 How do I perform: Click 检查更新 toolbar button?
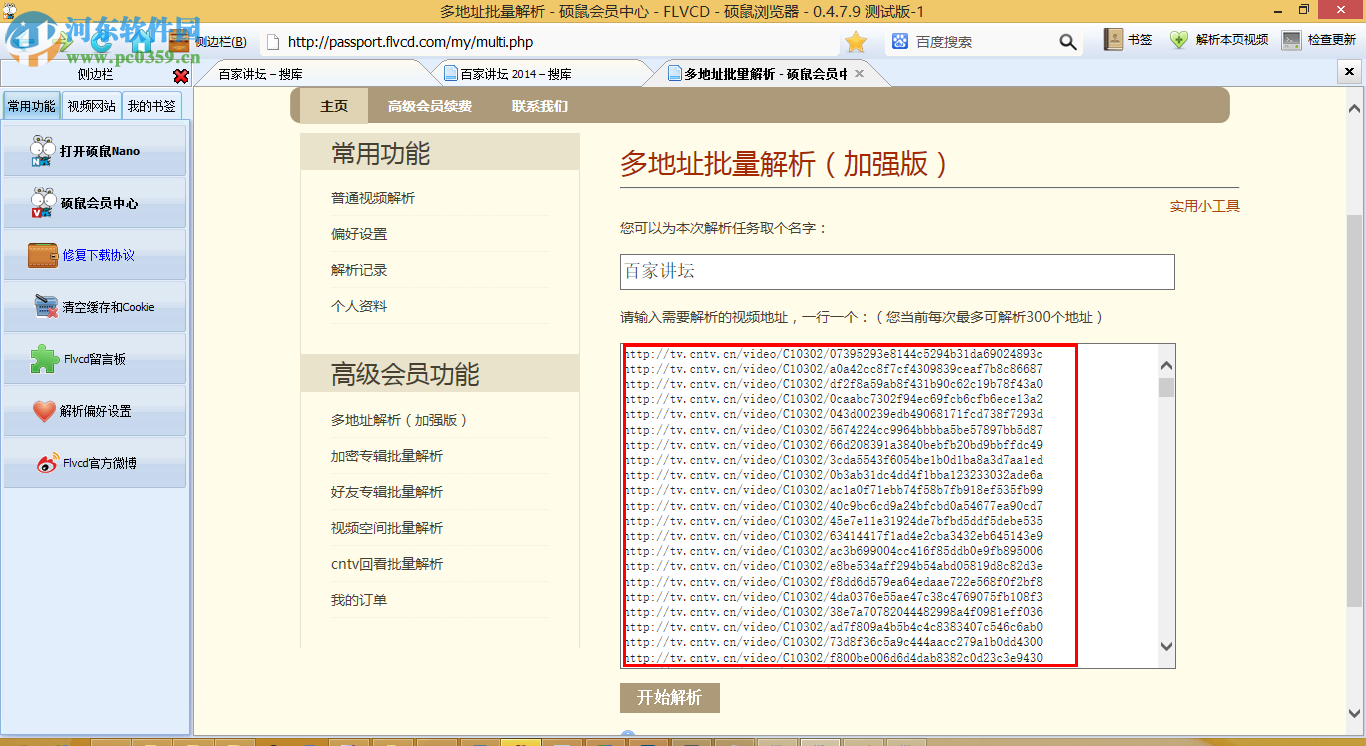pyautogui.click(x=1319, y=40)
